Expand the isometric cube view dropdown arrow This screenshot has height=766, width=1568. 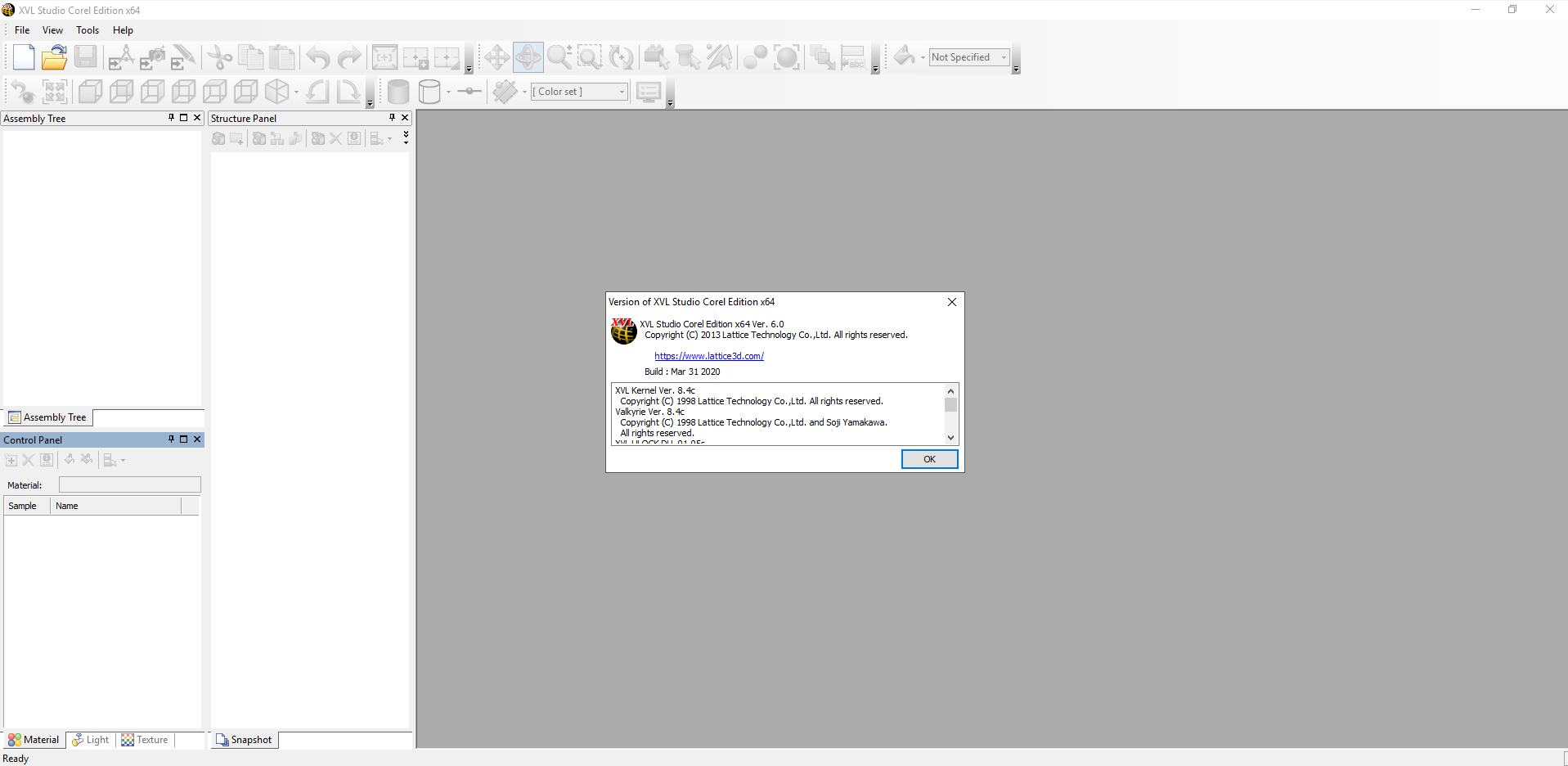click(296, 92)
